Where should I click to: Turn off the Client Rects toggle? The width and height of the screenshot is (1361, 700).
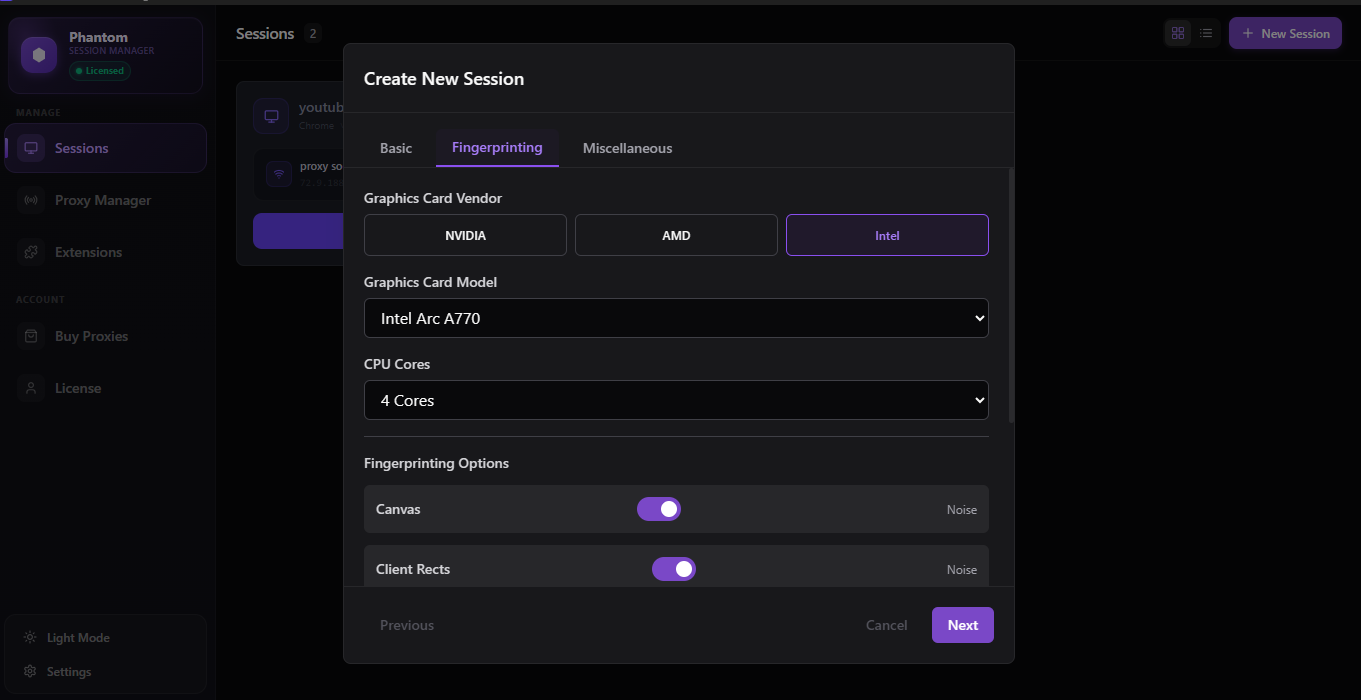pos(674,569)
